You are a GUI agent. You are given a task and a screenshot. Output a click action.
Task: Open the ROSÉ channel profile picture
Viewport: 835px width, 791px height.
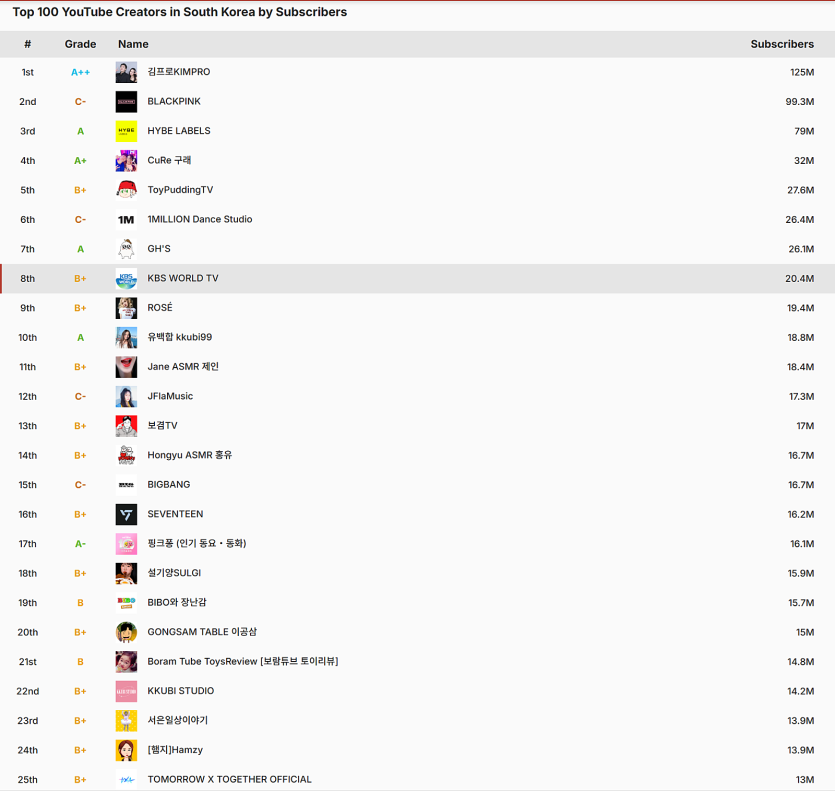pos(126,308)
